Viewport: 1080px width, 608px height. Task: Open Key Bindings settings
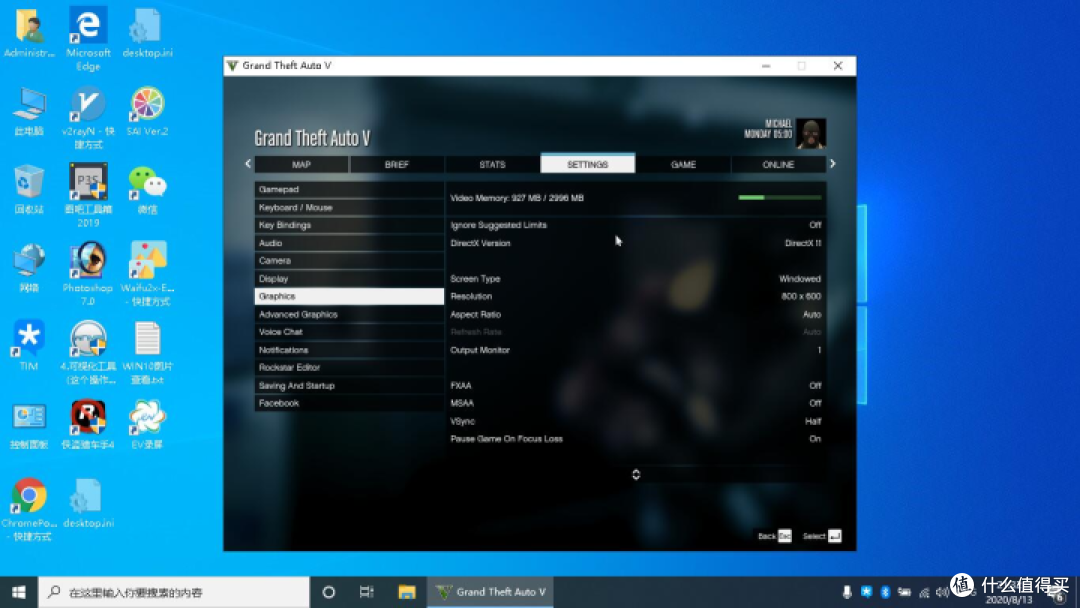[x=349, y=225]
